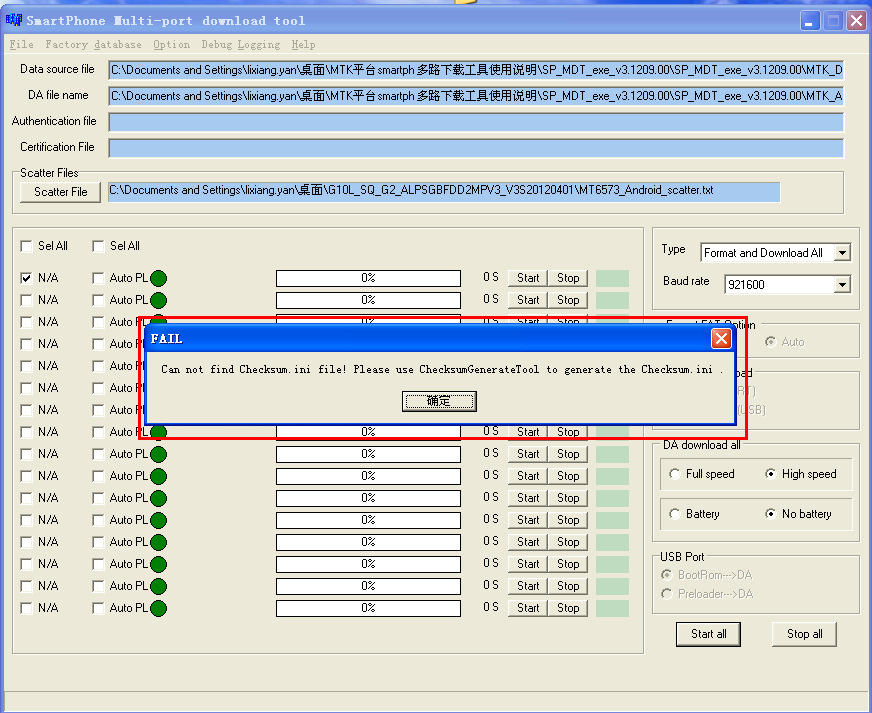Click the 0% progress bar in the second row
Viewport: 872px width, 713px height.
click(x=368, y=300)
